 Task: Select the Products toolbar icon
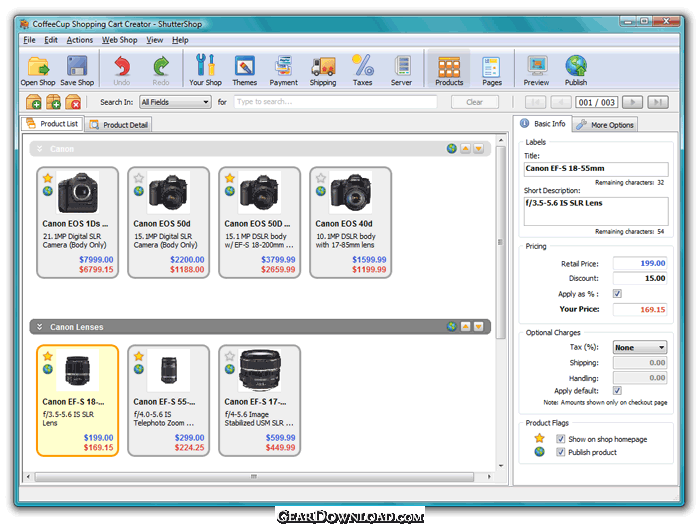pyautogui.click(x=449, y=69)
